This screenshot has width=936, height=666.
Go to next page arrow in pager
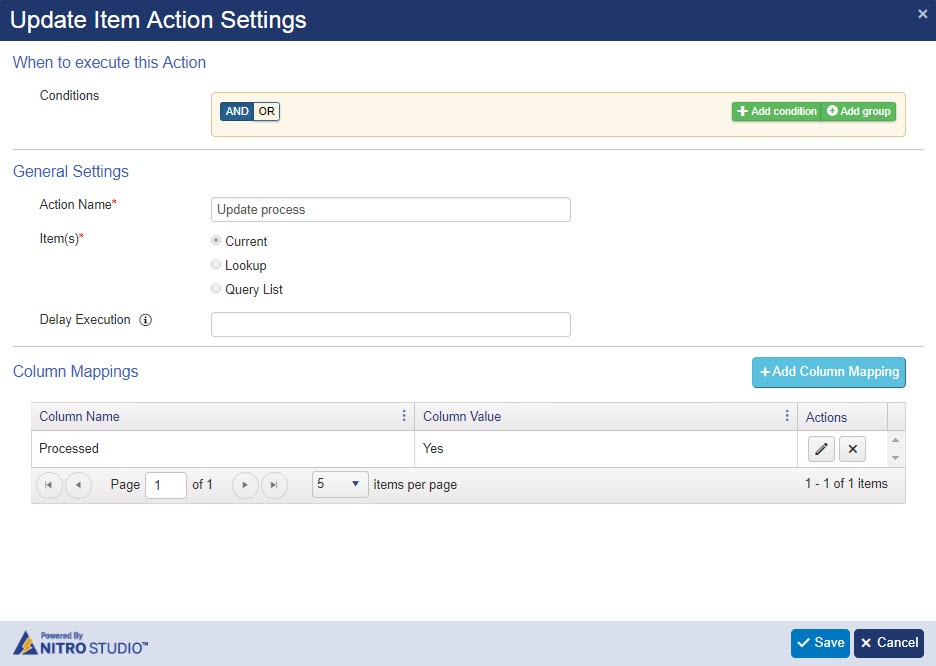pyautogui.click(x=245, y=485)
